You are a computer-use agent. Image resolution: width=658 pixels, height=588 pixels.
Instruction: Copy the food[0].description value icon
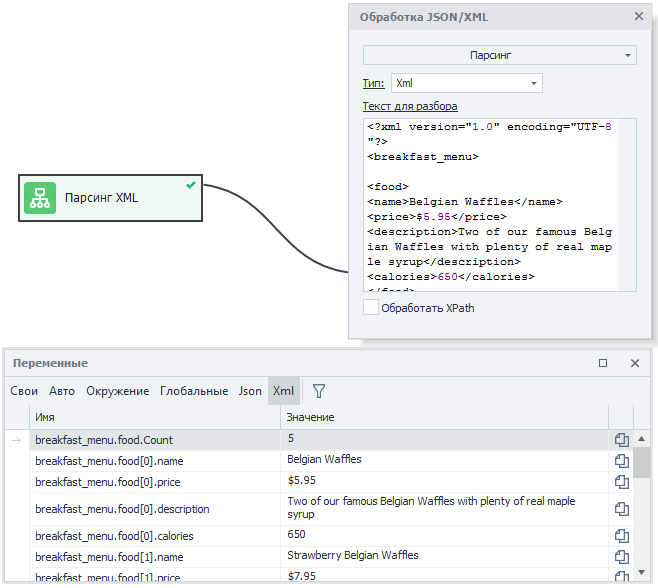click(621, 508)
